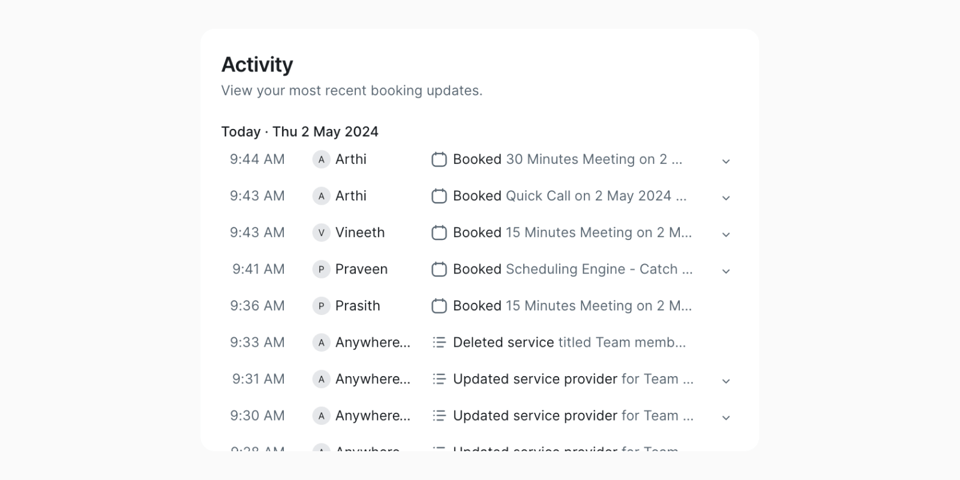Click Arthi's avatar in the 9:44 AM row

click(321, 159)
